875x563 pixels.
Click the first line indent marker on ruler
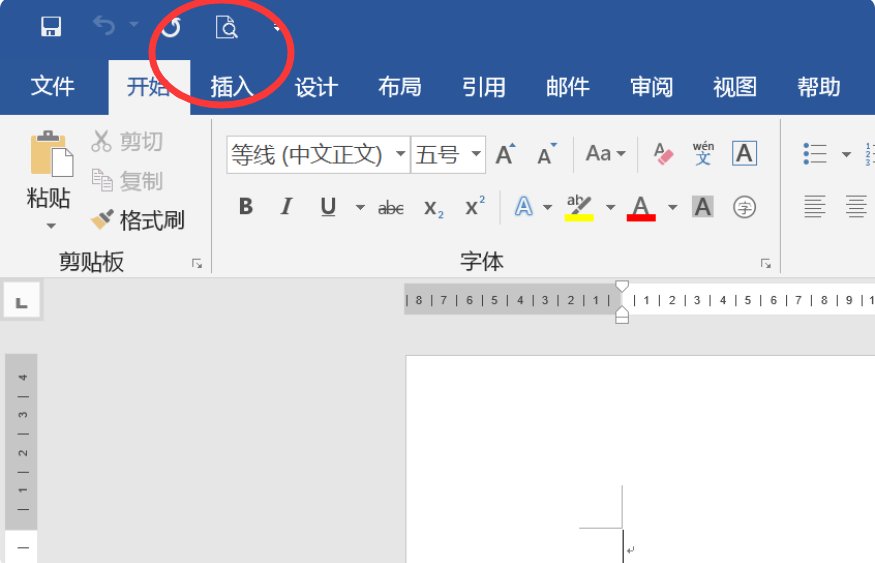click(622, 286)
